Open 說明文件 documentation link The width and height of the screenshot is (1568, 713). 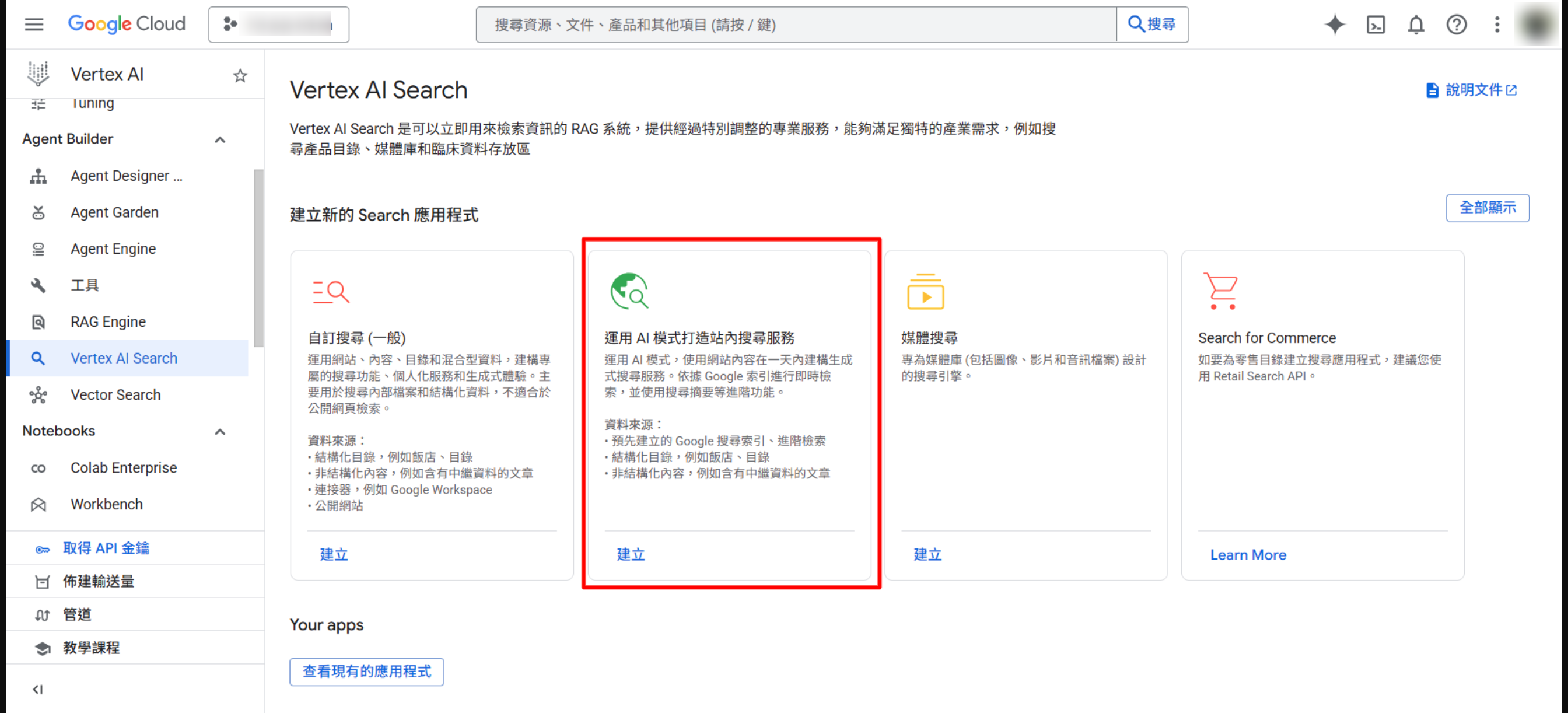pos(1471,89)
